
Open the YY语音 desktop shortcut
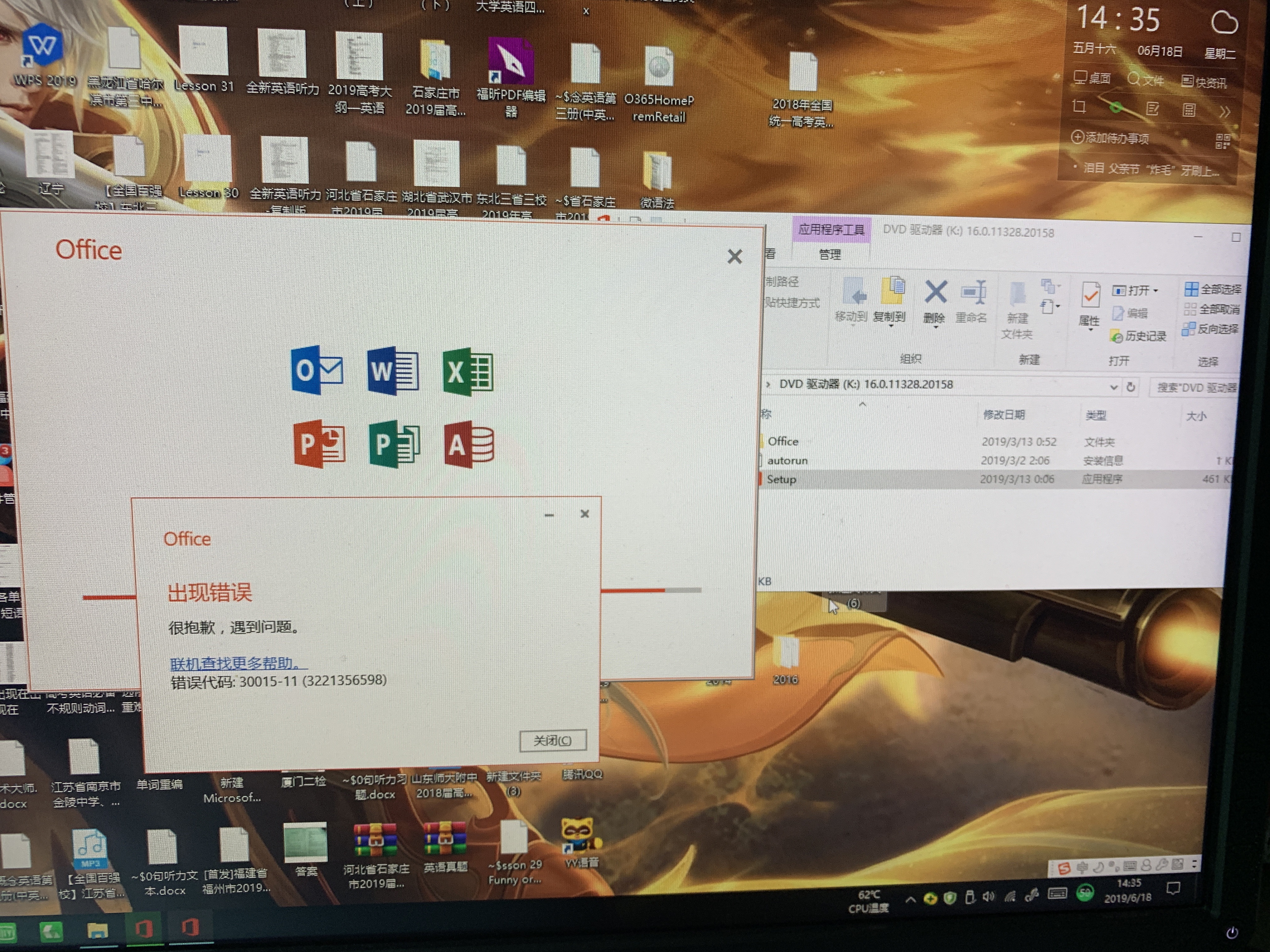[581, 843]
